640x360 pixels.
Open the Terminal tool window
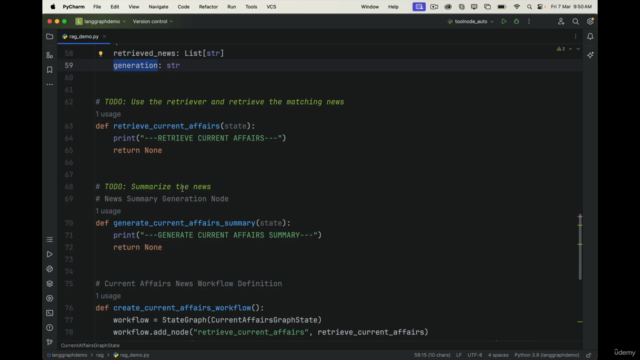pos(49,313)
